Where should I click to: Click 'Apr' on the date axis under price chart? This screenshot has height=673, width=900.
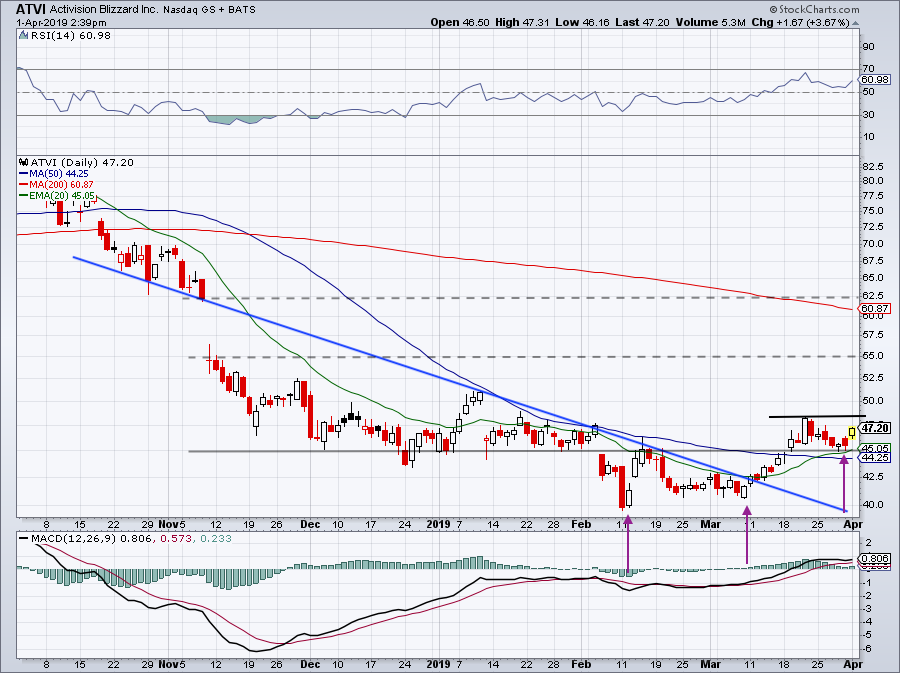853,524
